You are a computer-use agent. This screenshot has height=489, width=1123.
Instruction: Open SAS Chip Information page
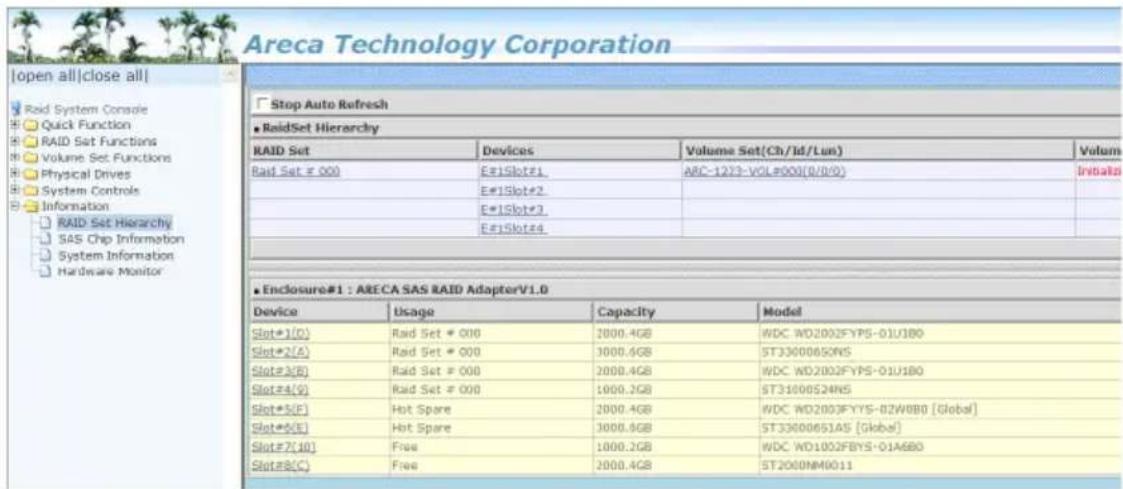pyautogui.click(x=120, y=239)
